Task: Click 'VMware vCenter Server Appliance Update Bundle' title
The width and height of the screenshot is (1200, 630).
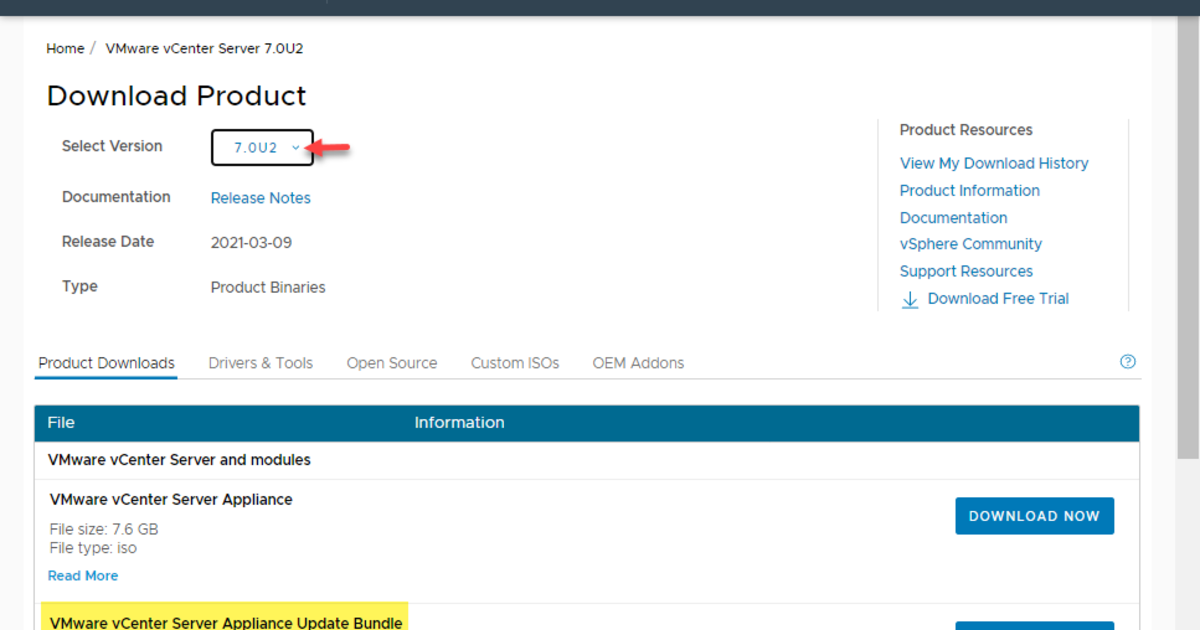Action: coord(226,623)
